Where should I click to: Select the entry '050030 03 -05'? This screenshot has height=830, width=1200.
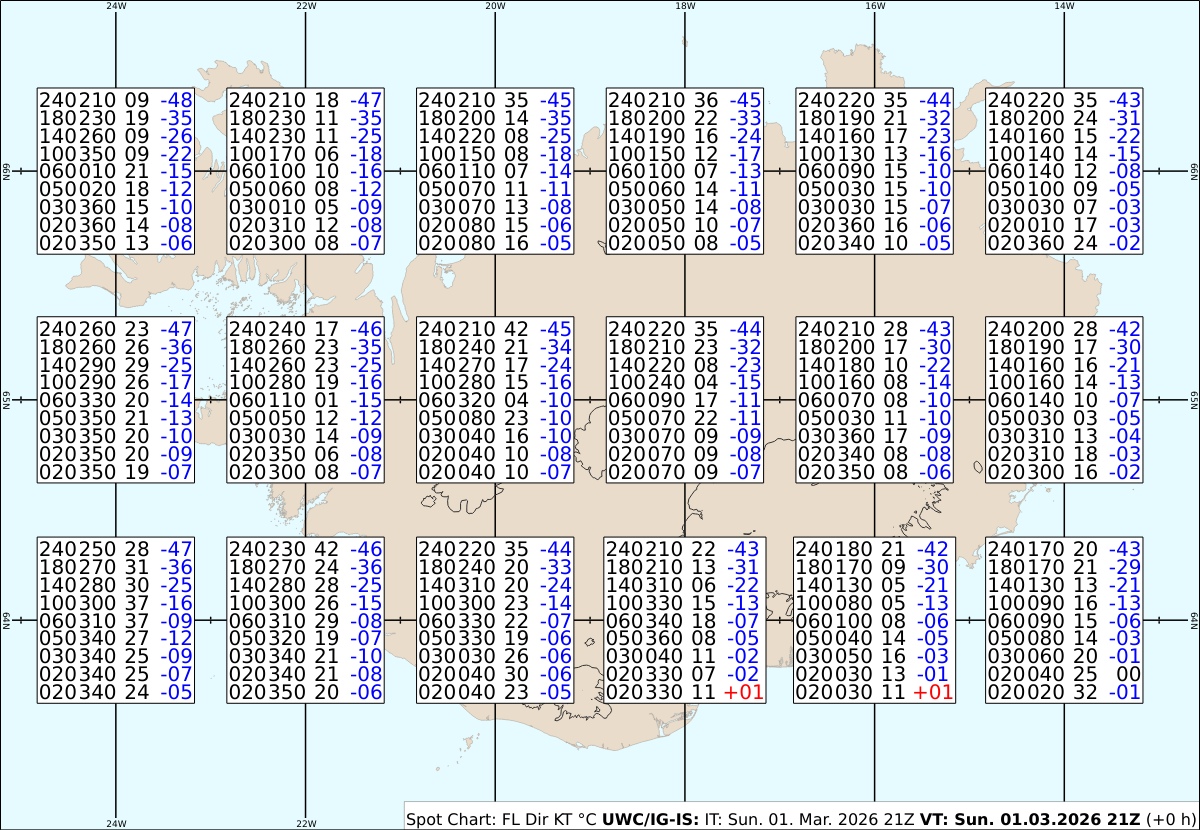[x=1065, y=418]
